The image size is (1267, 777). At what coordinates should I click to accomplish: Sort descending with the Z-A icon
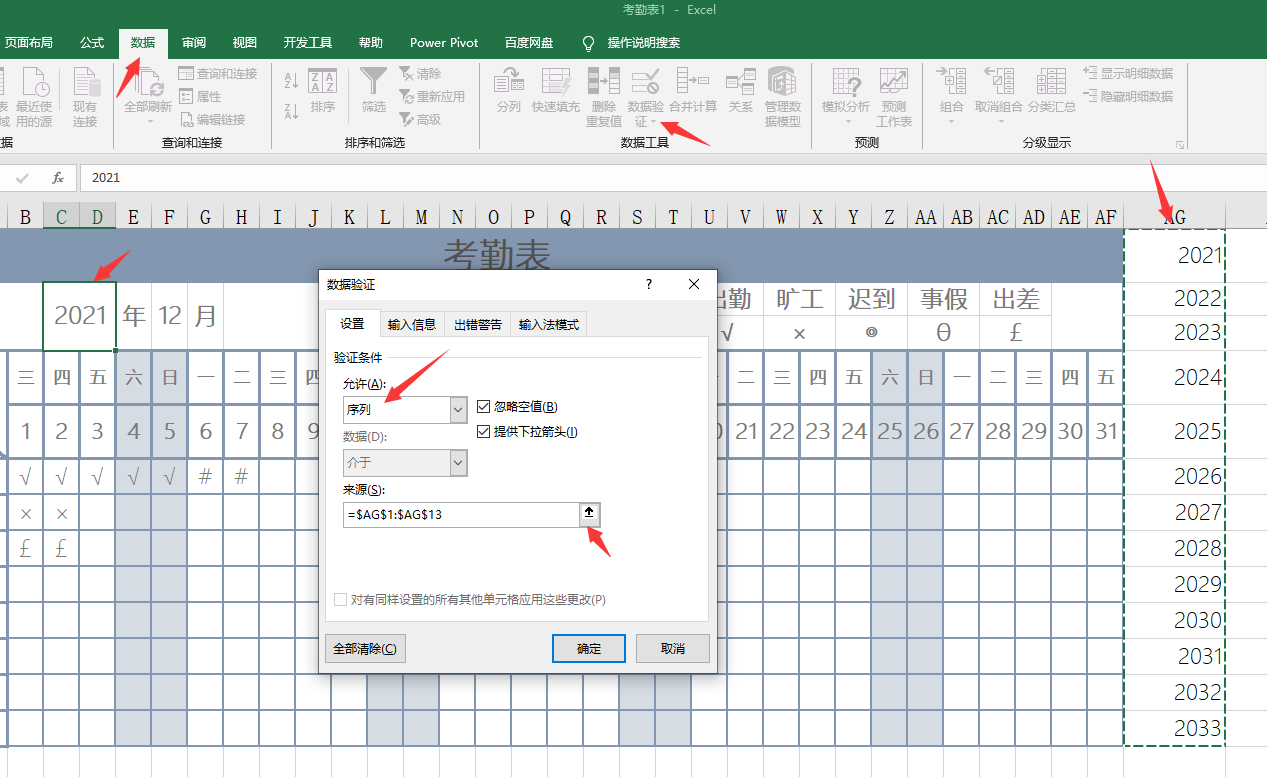click(292, 110)
